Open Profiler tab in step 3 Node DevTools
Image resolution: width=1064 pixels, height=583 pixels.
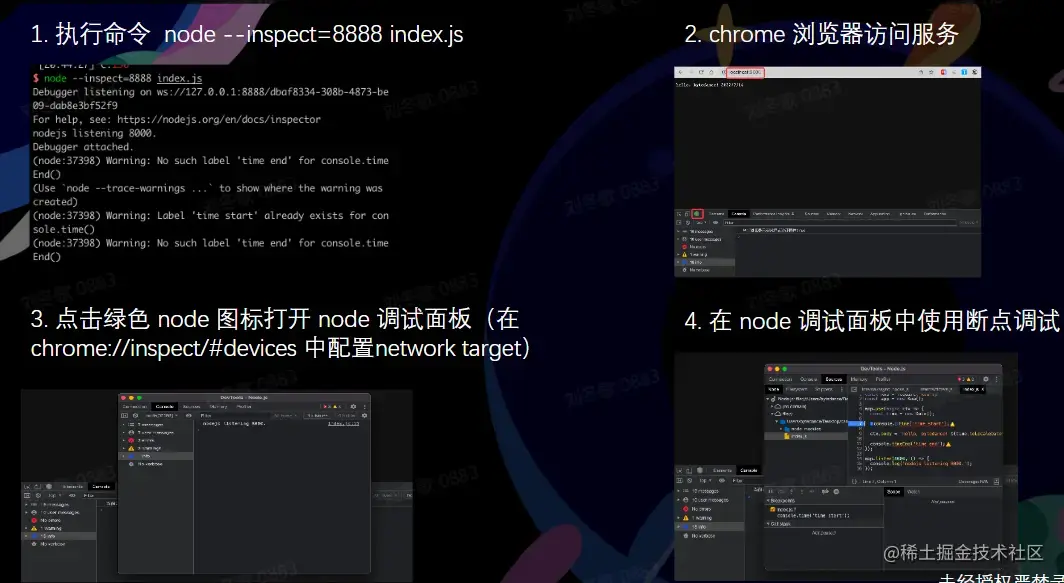pos(244,407)
